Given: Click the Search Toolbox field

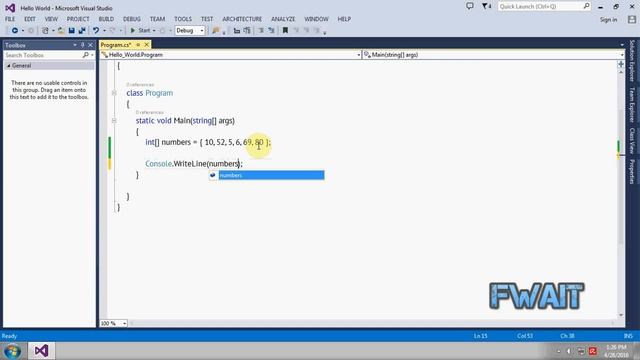Looking at the screenshot, I should pyautogui.click(x=42, y=55).
